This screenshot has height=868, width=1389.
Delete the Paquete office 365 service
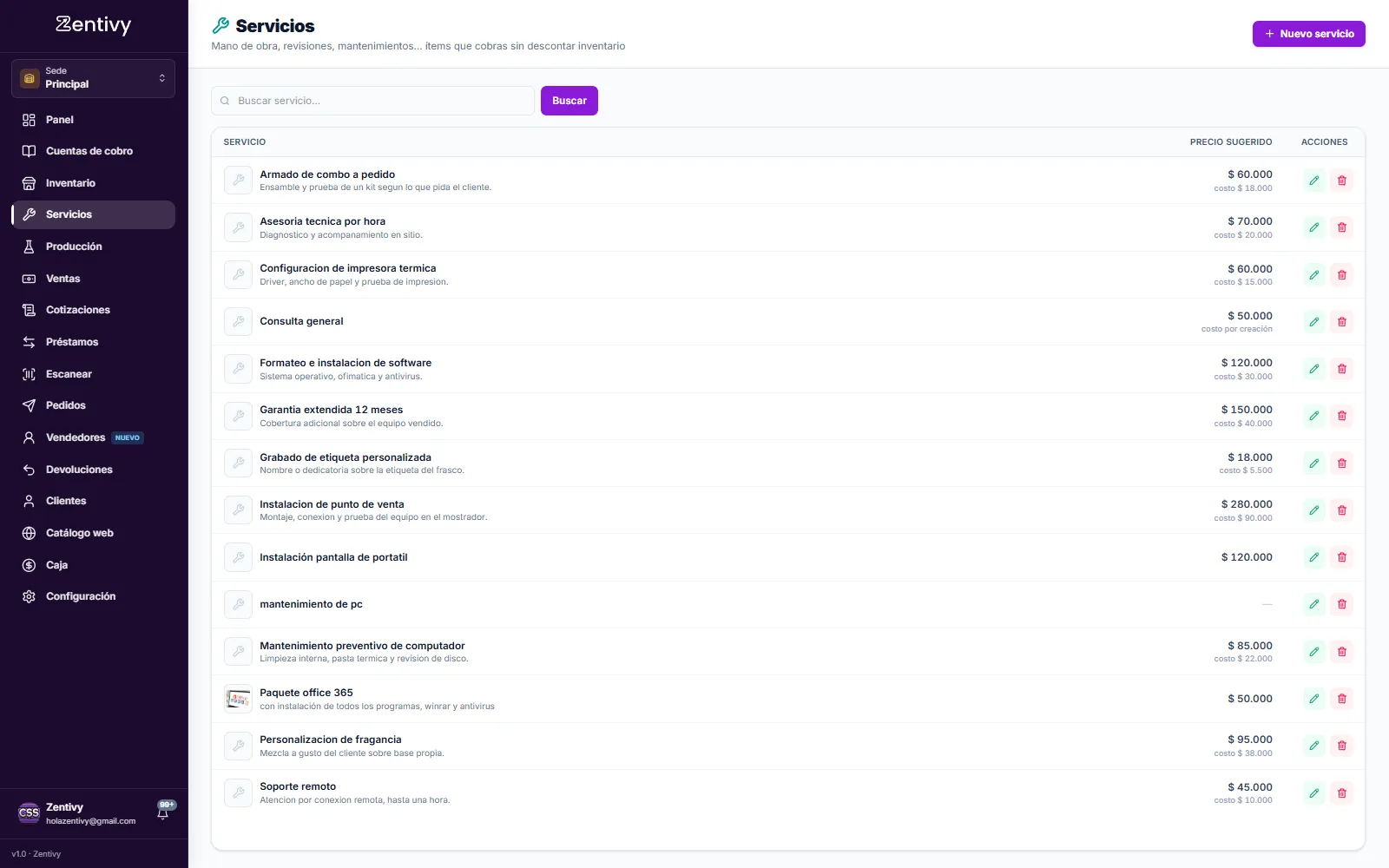1342,699
